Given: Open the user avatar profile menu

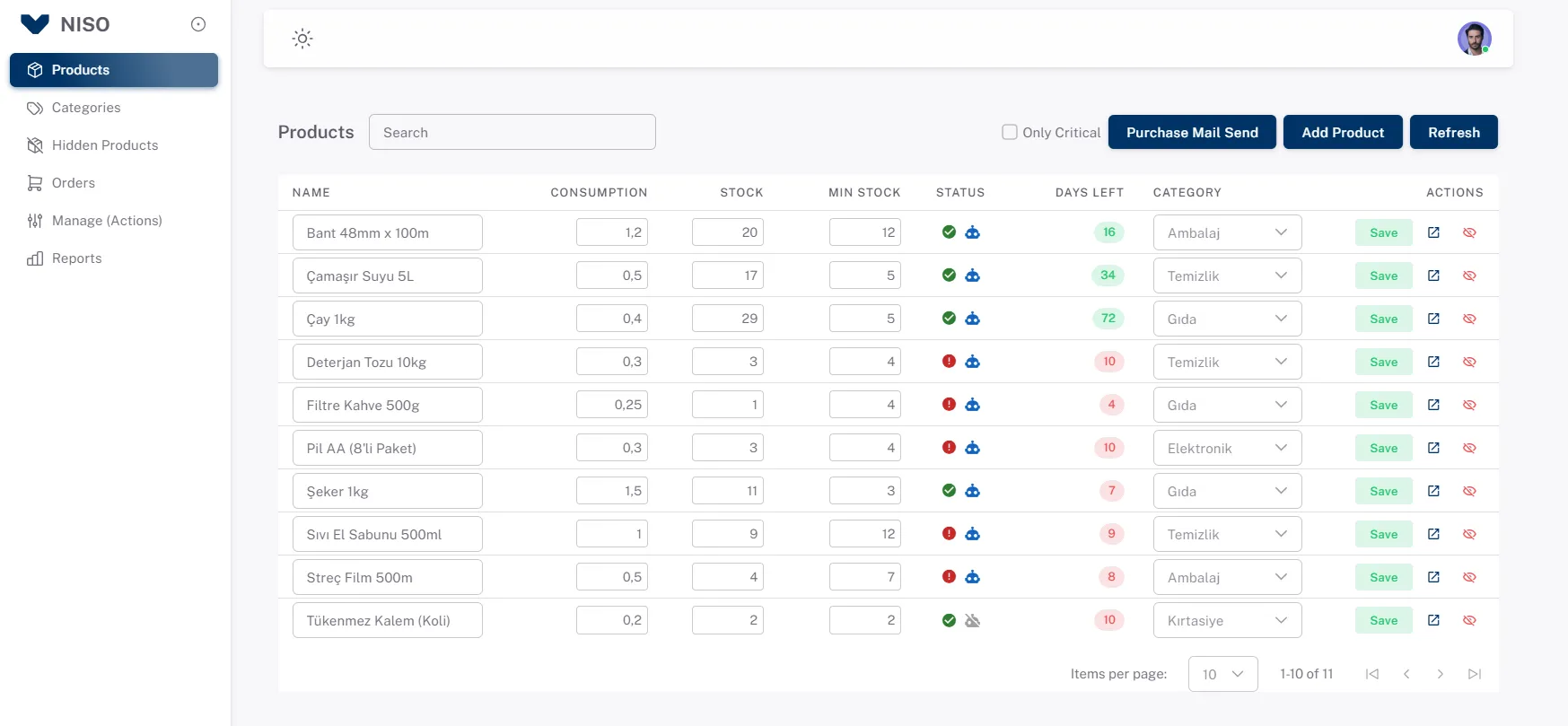Looking at the screenshot, I should click(1474, 39).
